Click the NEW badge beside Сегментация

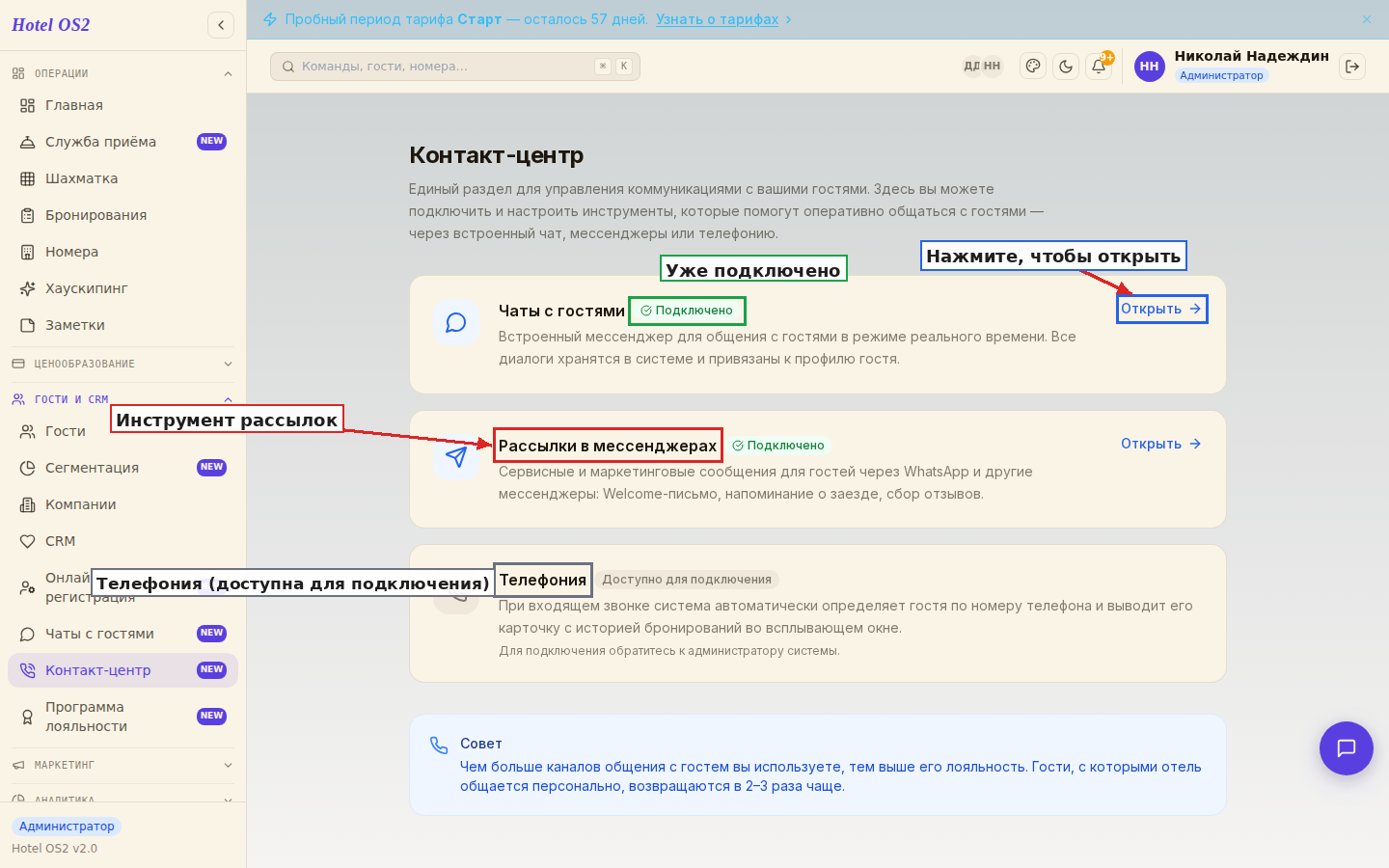[211, 468]
